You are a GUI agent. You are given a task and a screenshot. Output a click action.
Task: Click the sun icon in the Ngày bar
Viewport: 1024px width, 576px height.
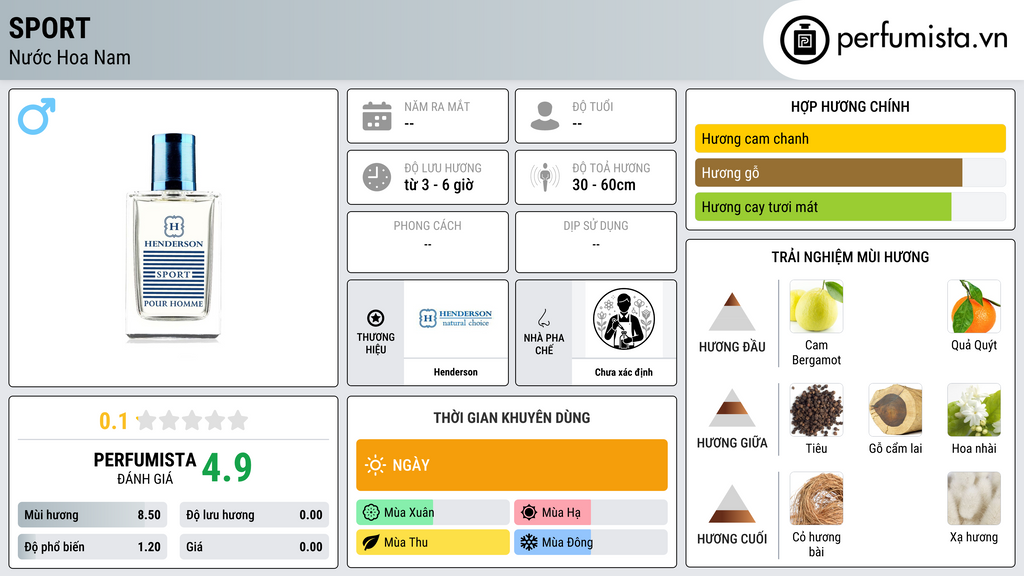click(376, 465)
